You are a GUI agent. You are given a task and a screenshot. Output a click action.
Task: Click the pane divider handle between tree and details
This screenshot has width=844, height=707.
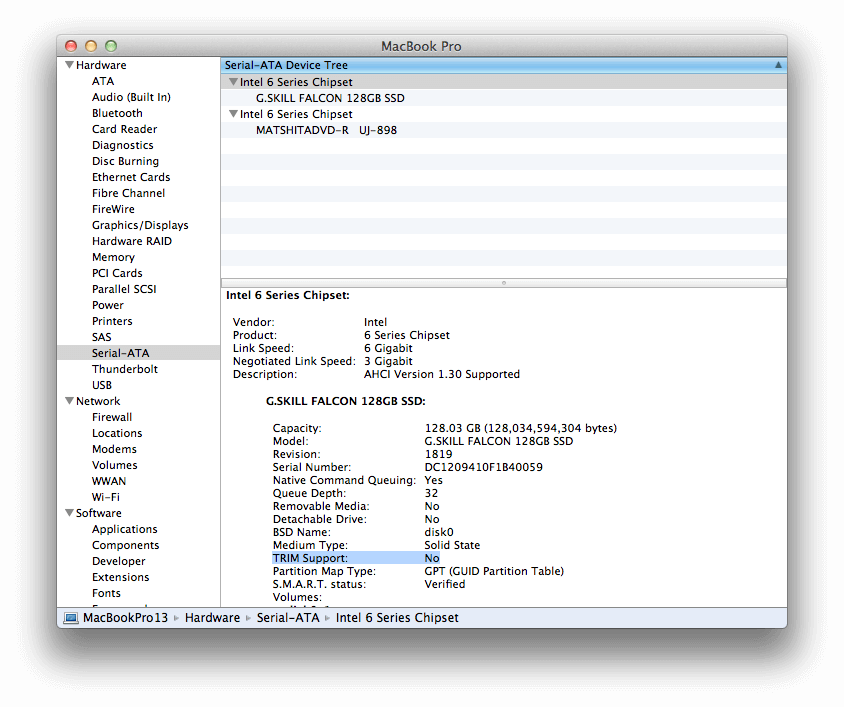pos(503,283)
